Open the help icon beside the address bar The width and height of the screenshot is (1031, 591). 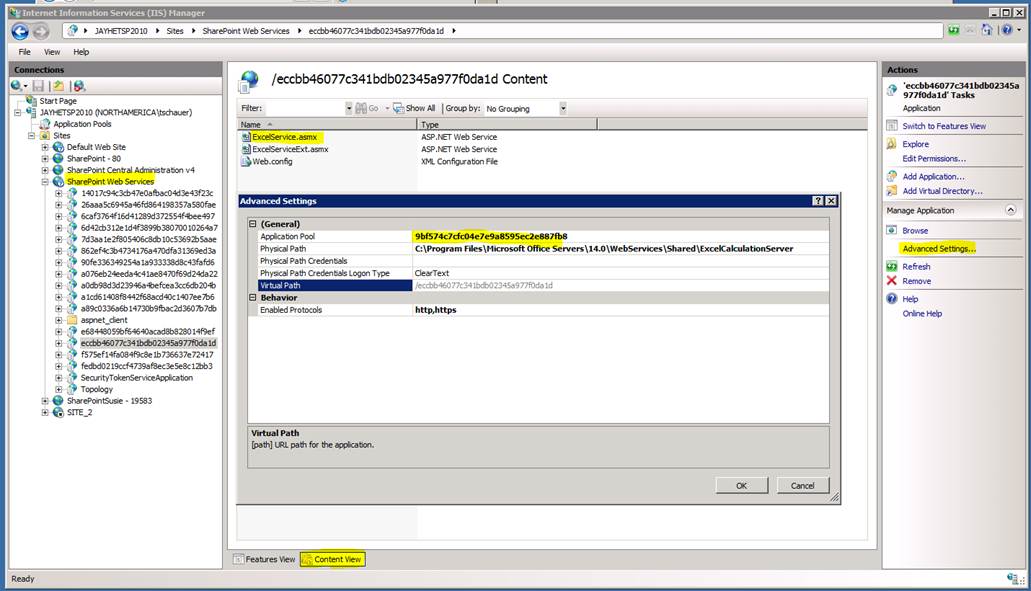click(1007, 30)
